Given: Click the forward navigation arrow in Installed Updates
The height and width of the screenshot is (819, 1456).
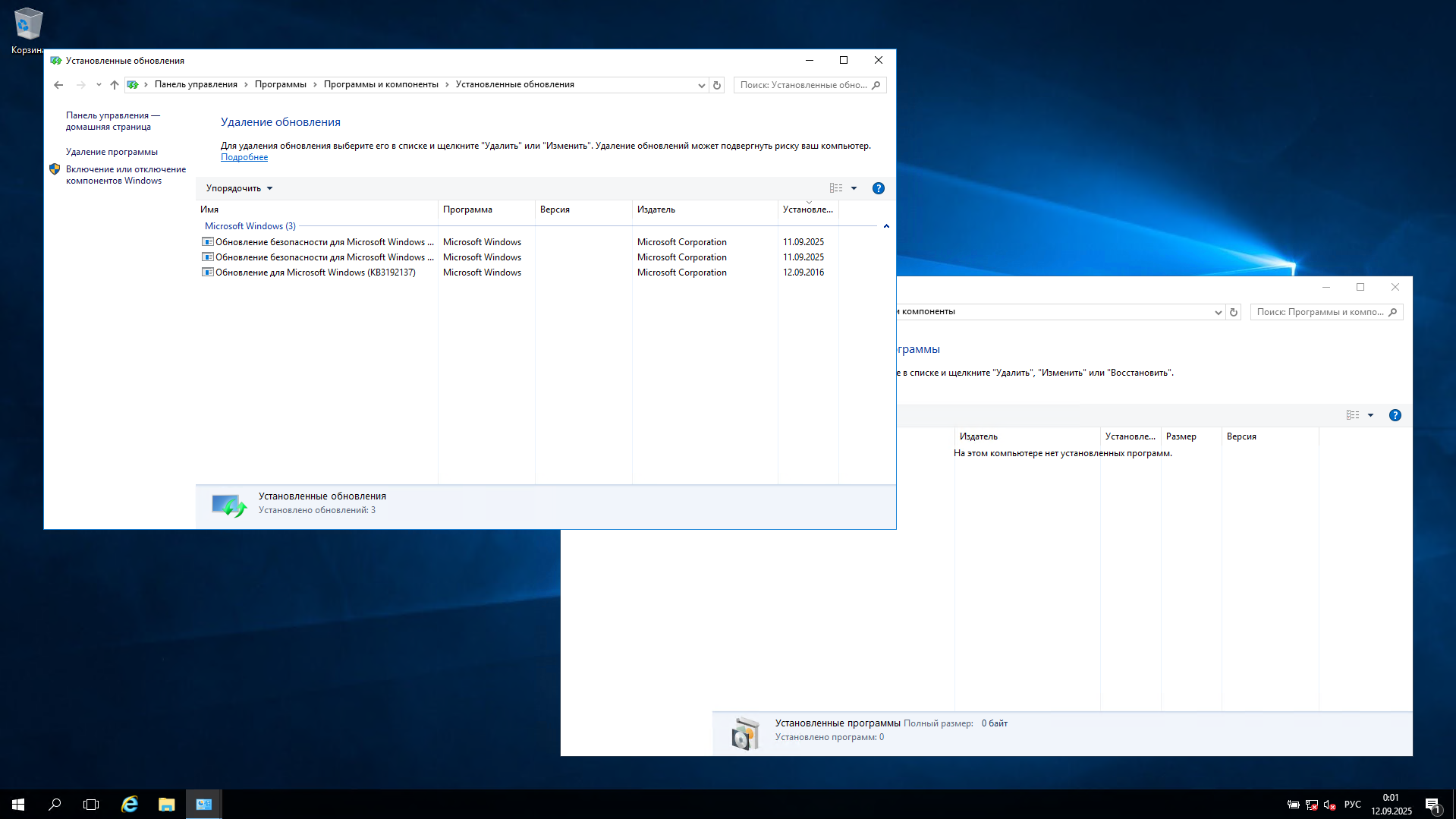Looking at the screenshot, I should pos(81,85).
